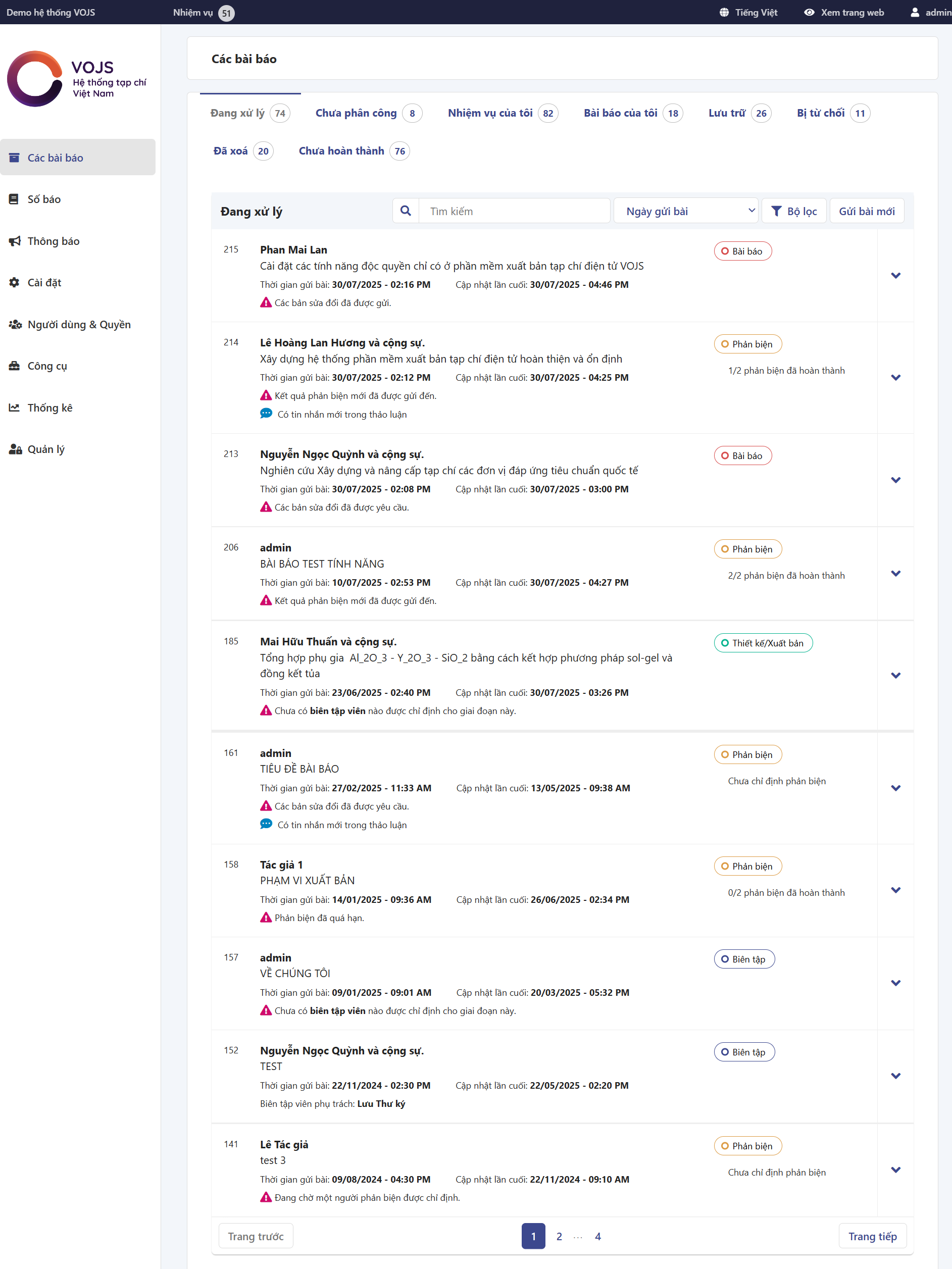Image resolution: width=952 pixels, height=1269 pixels.
Task: Click the Tìm kiếm search field
Action: (514, 211)
